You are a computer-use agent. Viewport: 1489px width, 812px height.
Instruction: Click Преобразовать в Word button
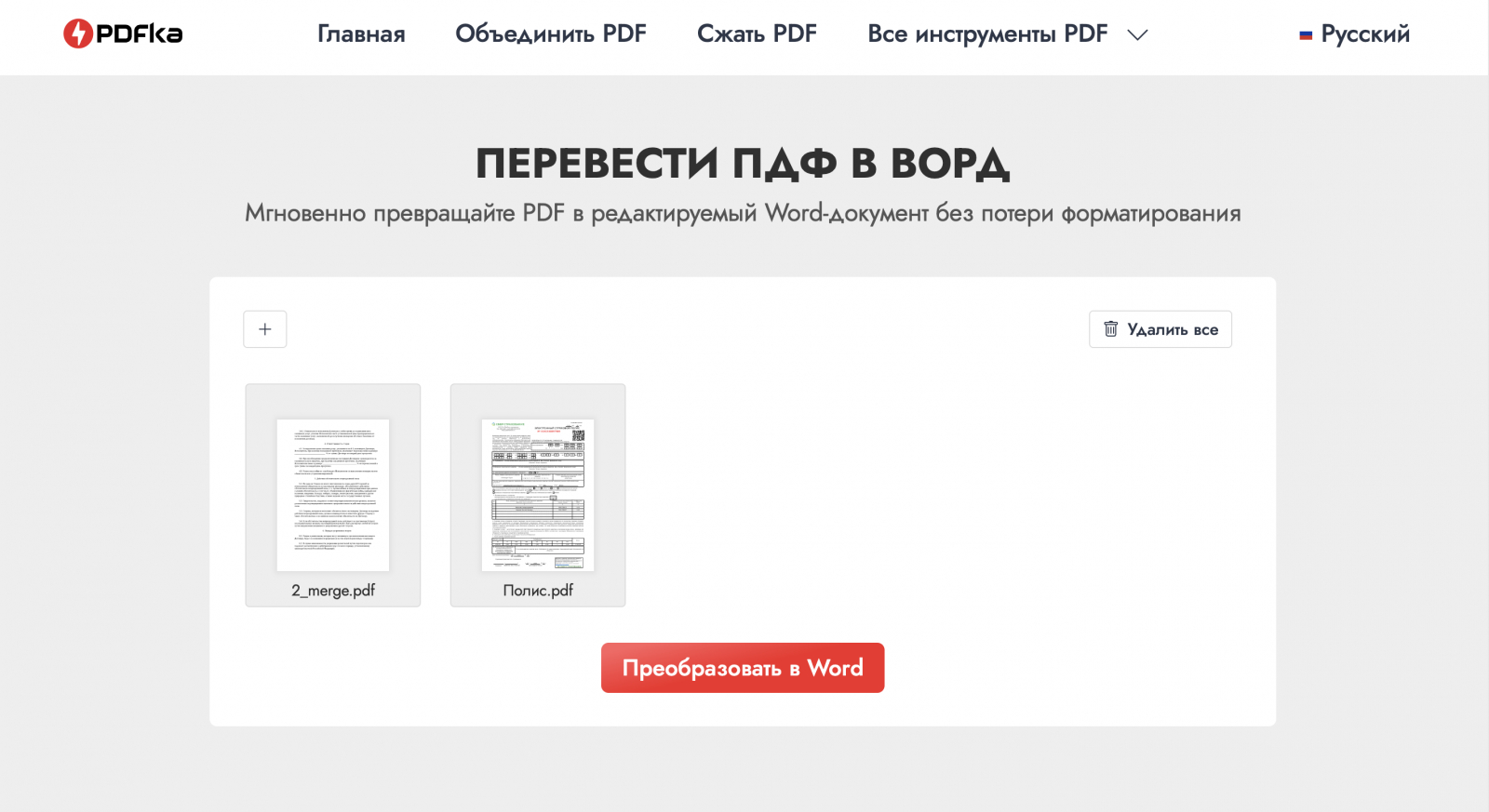[743, 668]
